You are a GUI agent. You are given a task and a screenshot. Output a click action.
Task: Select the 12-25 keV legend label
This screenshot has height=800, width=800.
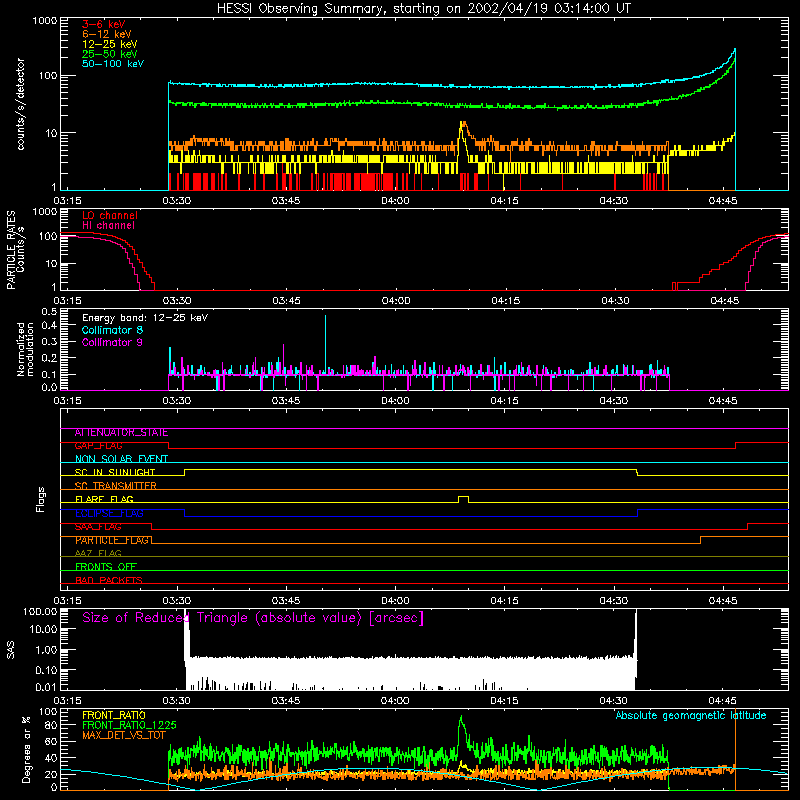pyautogui.click(x=110, y=44)
